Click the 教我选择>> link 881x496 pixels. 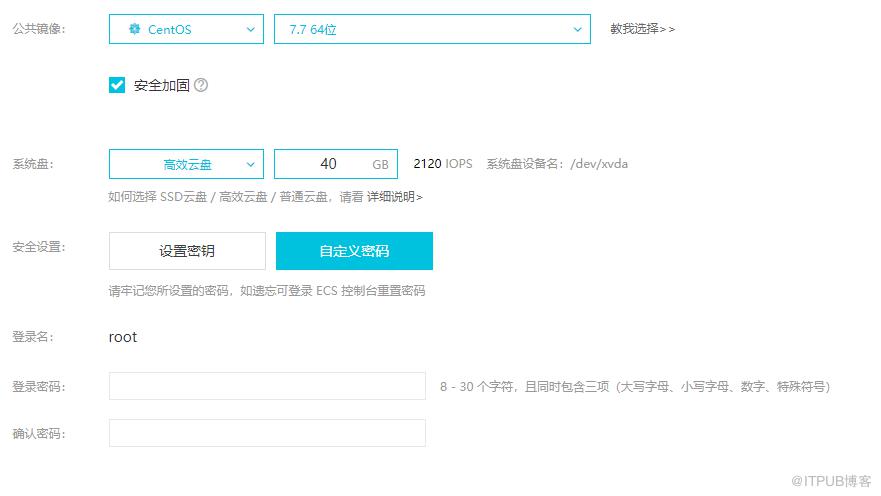pyautogui.click(x=642, y=29)
